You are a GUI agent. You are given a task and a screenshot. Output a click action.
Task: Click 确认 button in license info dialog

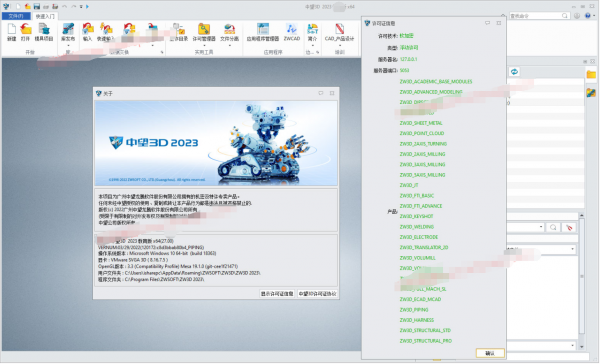[x=490, y=353]
